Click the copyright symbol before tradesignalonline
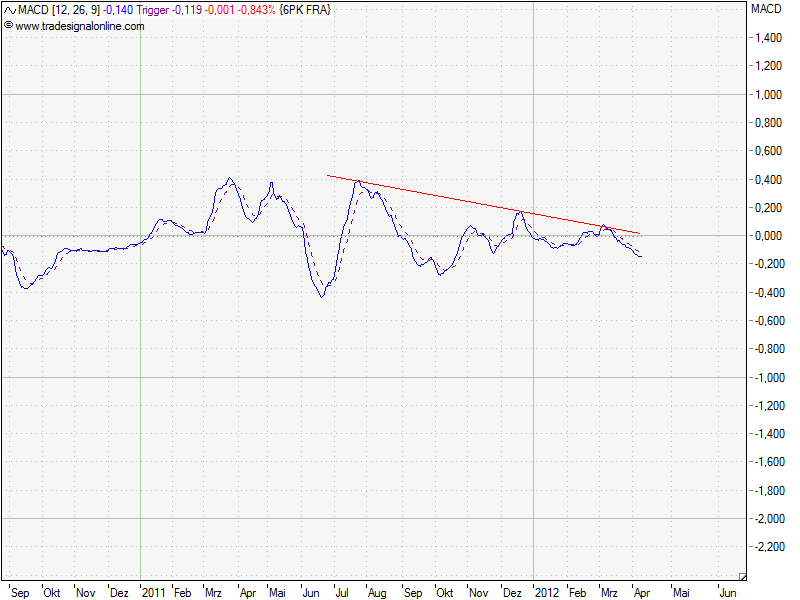The image size is (800, 600). [8, 25]
